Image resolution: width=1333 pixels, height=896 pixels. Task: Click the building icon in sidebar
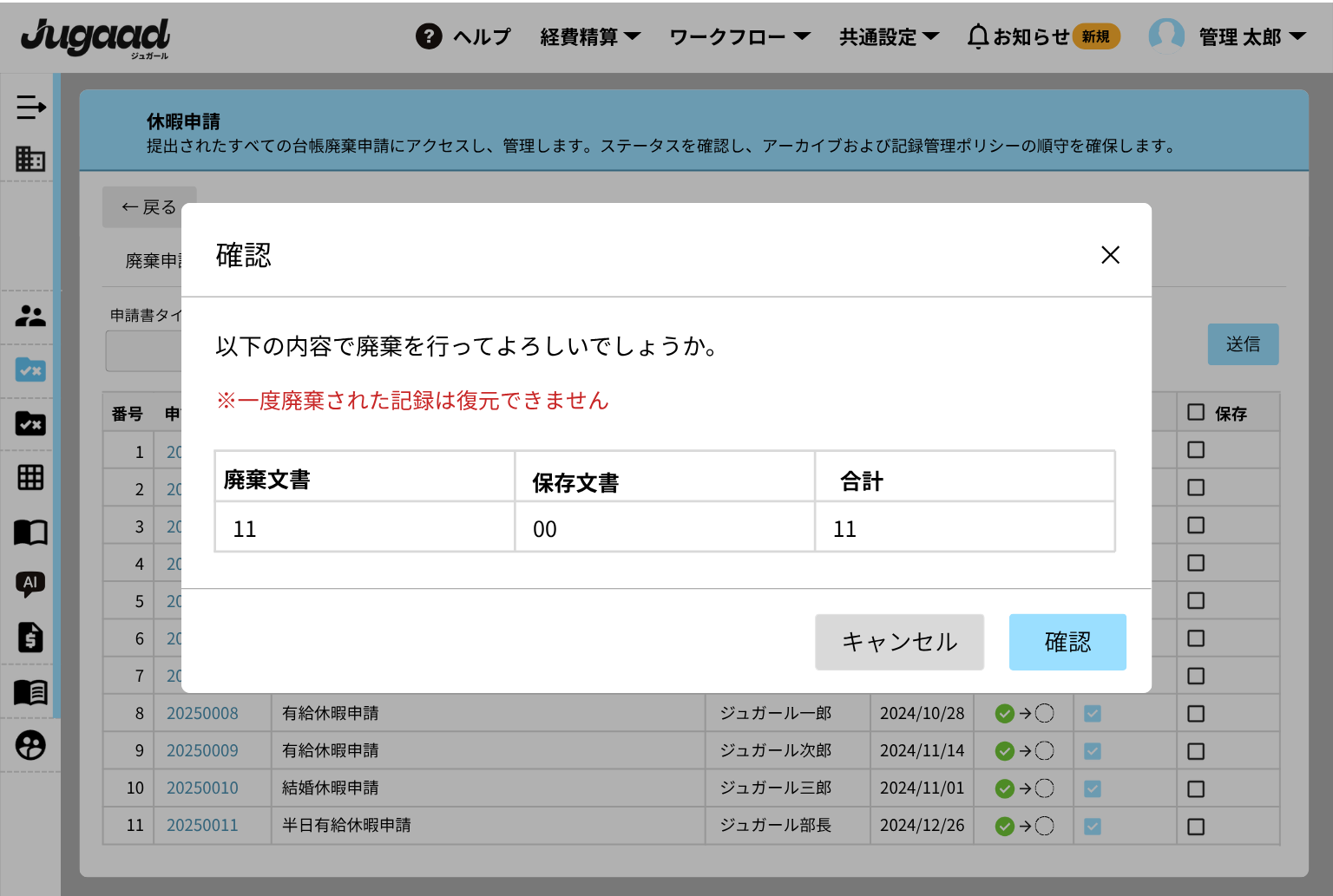30,159
